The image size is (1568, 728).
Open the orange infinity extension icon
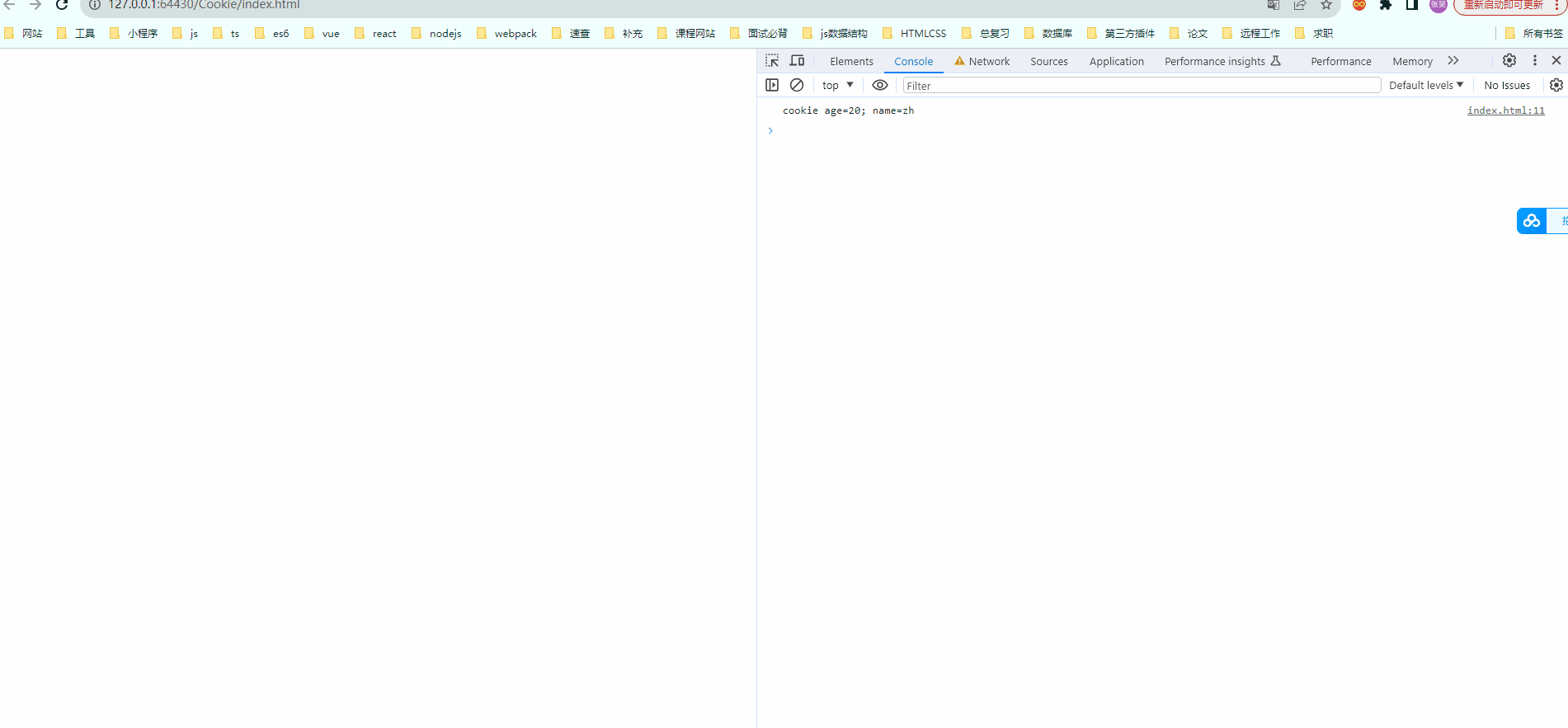[x=1359, y=5]
